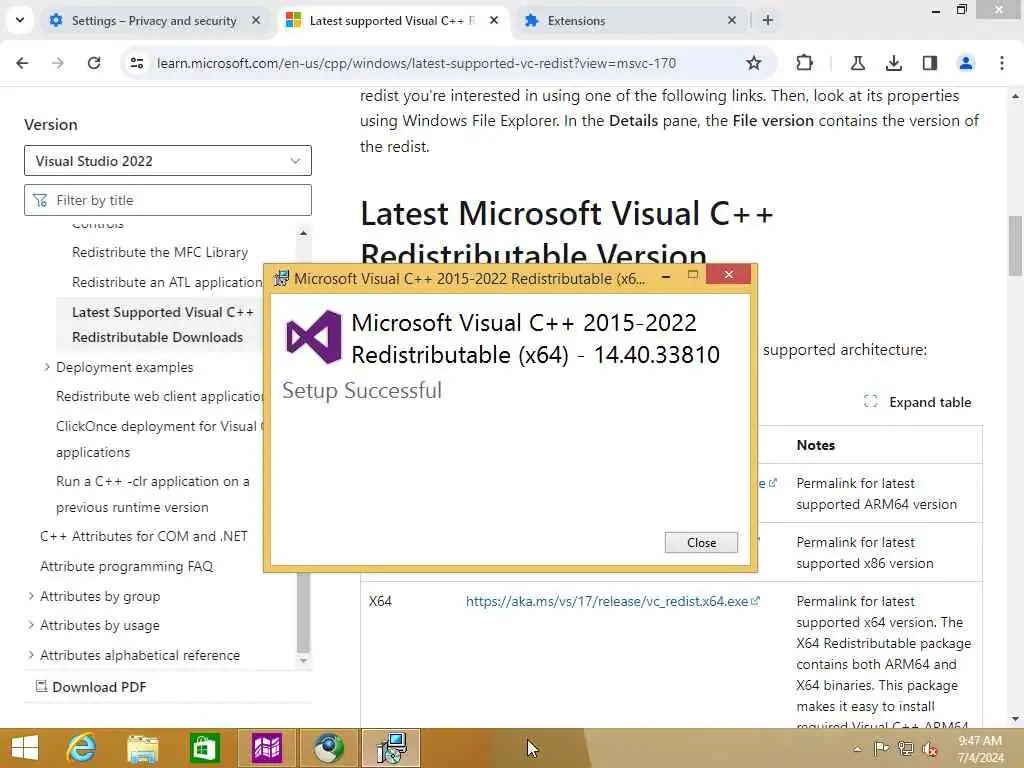Switch to Latest supported Visual C++ tab
Image resolution: width=1024 pixels, height=768 pixels.
(x=392, y=21)
